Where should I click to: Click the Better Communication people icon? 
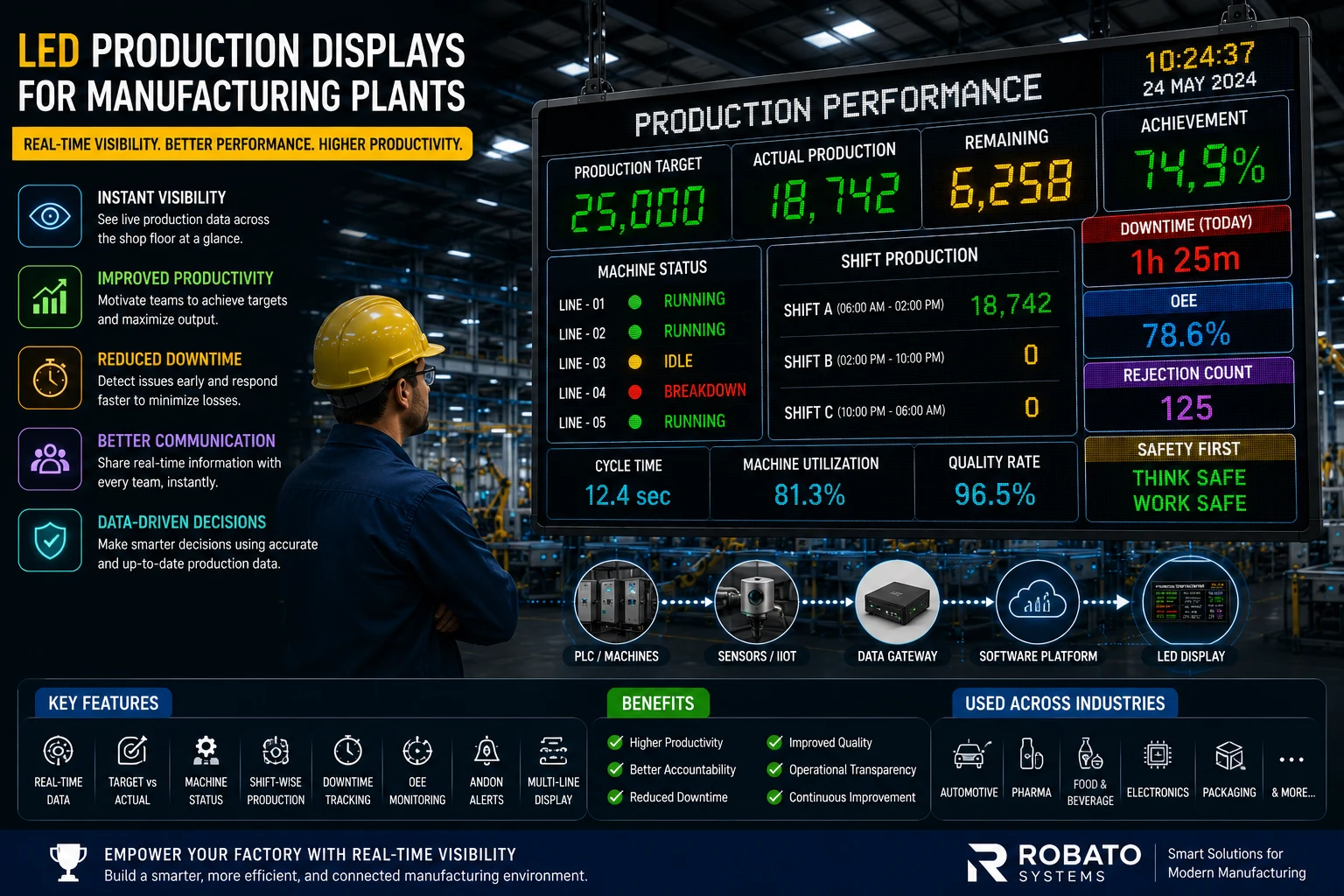tap(50, 458)
